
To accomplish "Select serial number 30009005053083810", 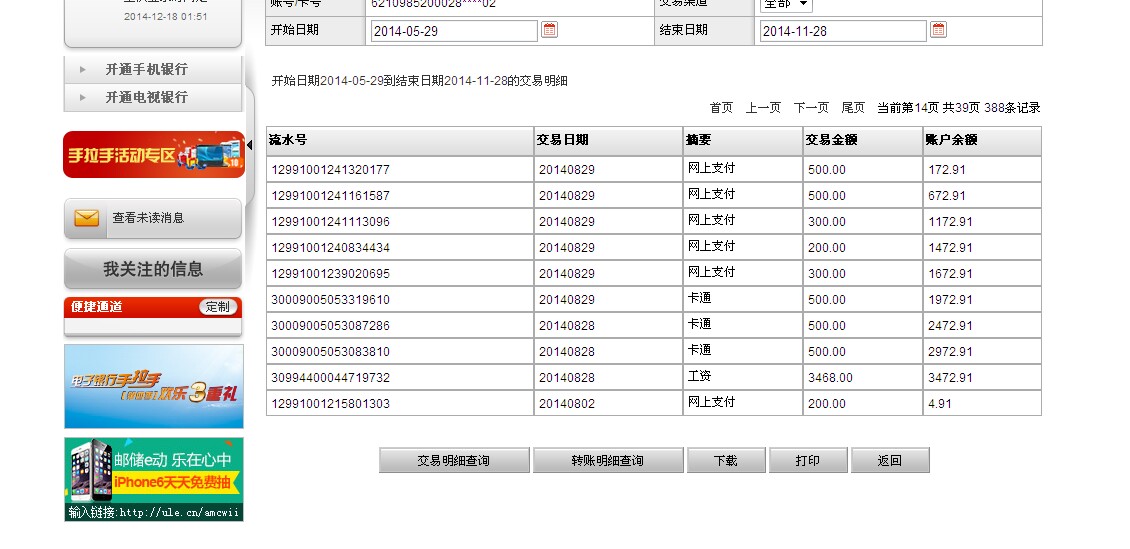I will tap(331, 352).
